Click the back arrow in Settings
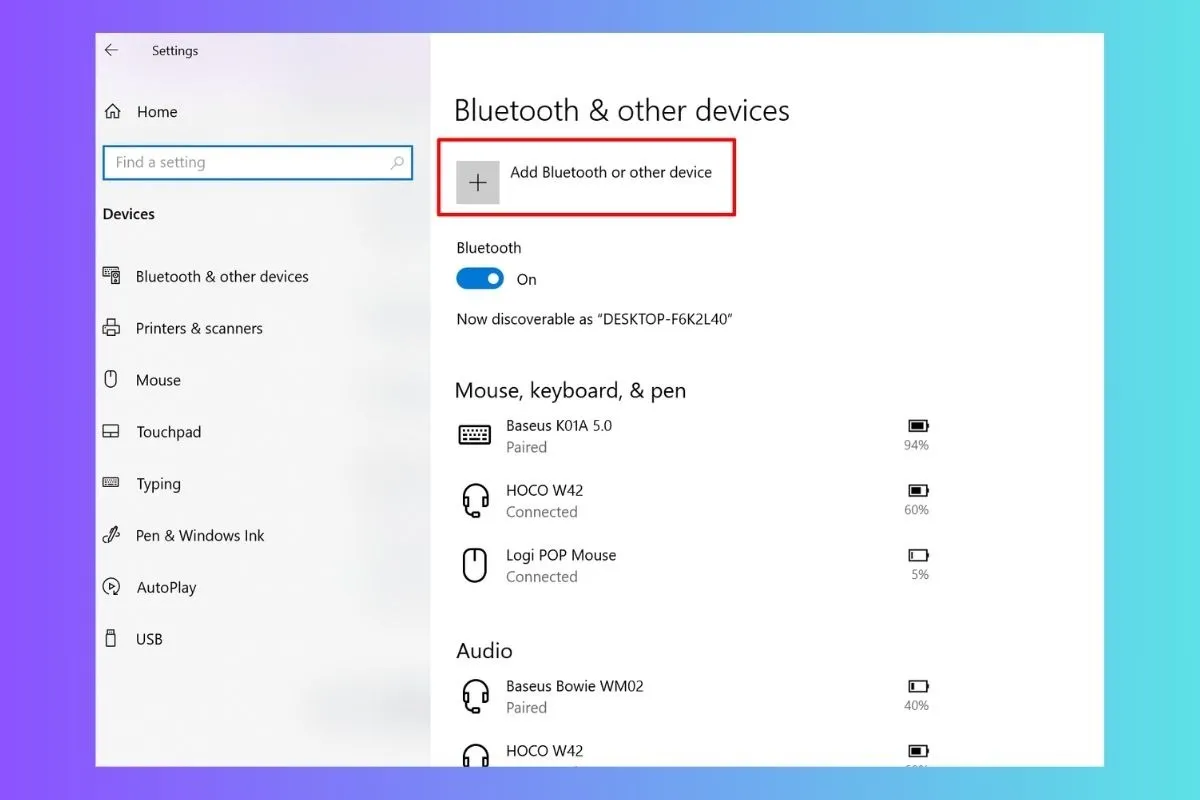 tap(111, 50)
